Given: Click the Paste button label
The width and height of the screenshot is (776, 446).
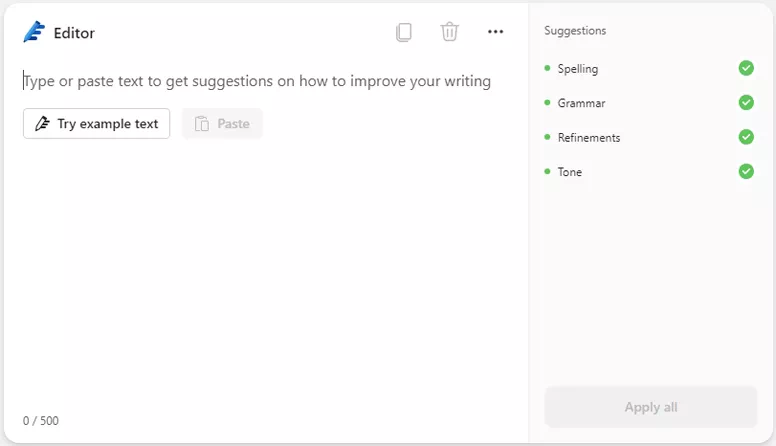Looking at the screenshot, I should tap(233, 124).
